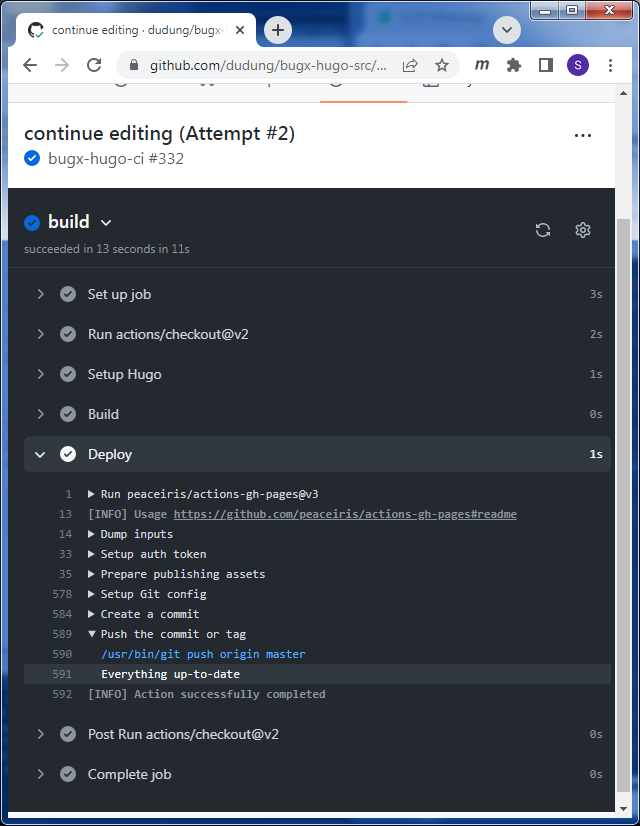Open the log settings gear icon
Image resolution: width=640 pixels, height=826 pixels.
(583, 230)
